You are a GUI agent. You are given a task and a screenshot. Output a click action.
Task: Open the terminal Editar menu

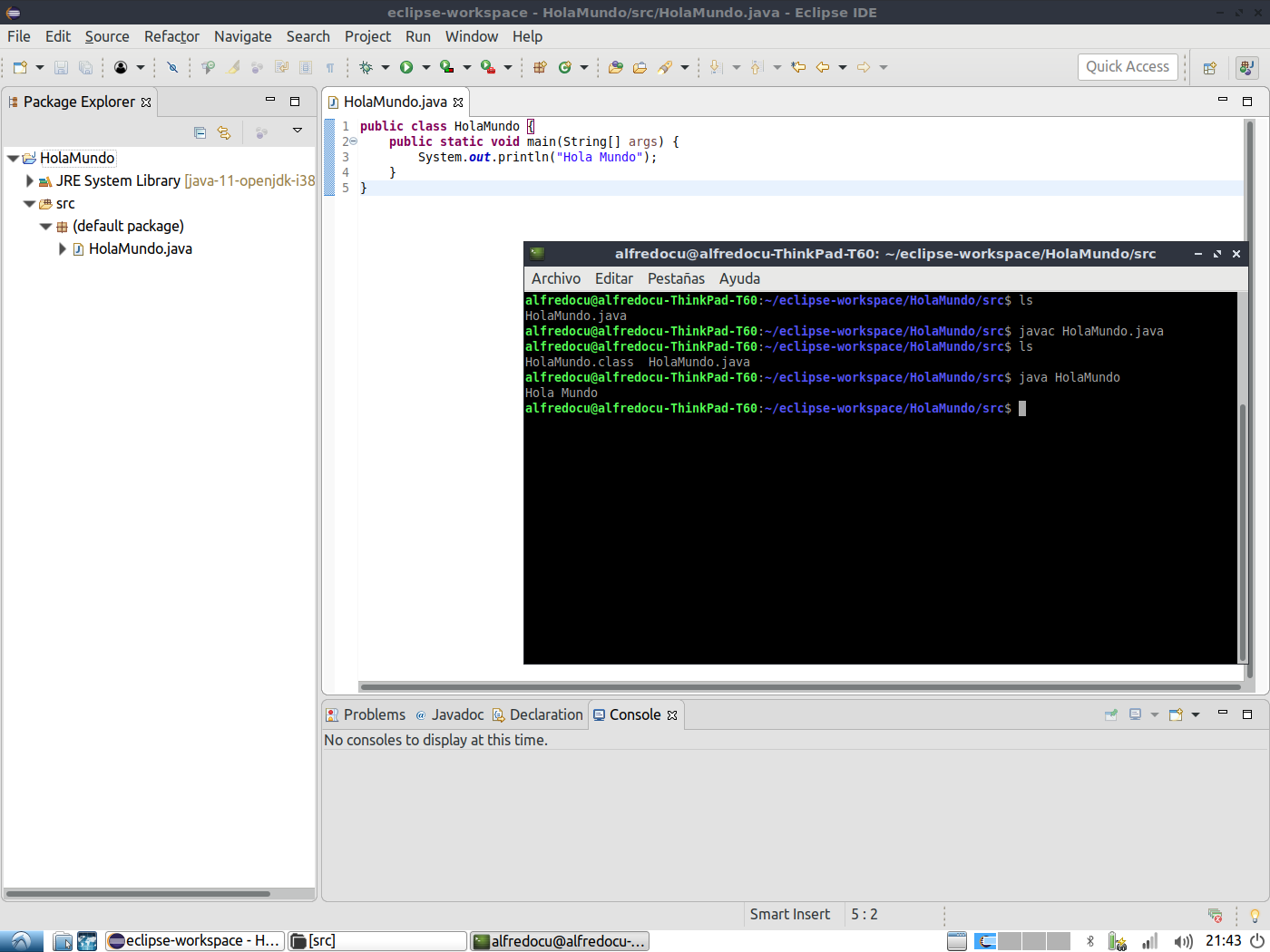tap(614, 278)
